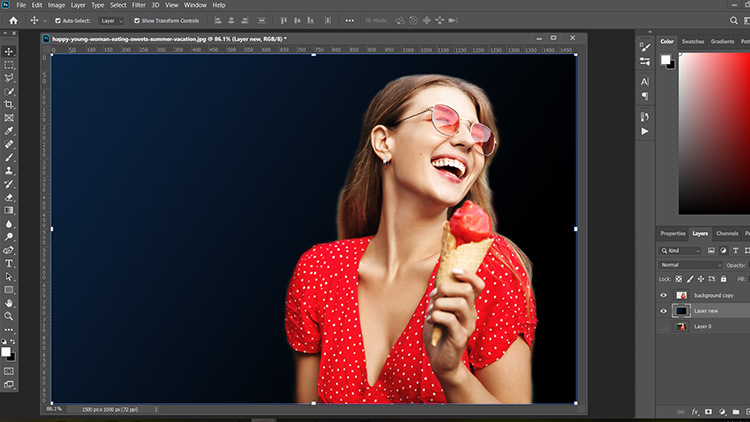Select the Blur tool

coord(9,224)
